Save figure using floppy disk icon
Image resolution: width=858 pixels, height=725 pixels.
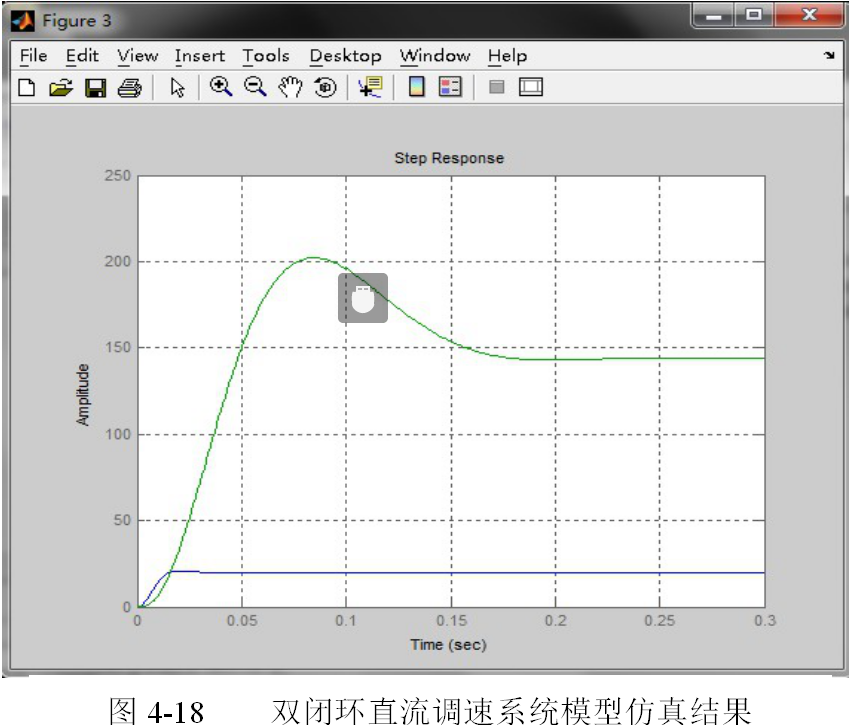95,88
